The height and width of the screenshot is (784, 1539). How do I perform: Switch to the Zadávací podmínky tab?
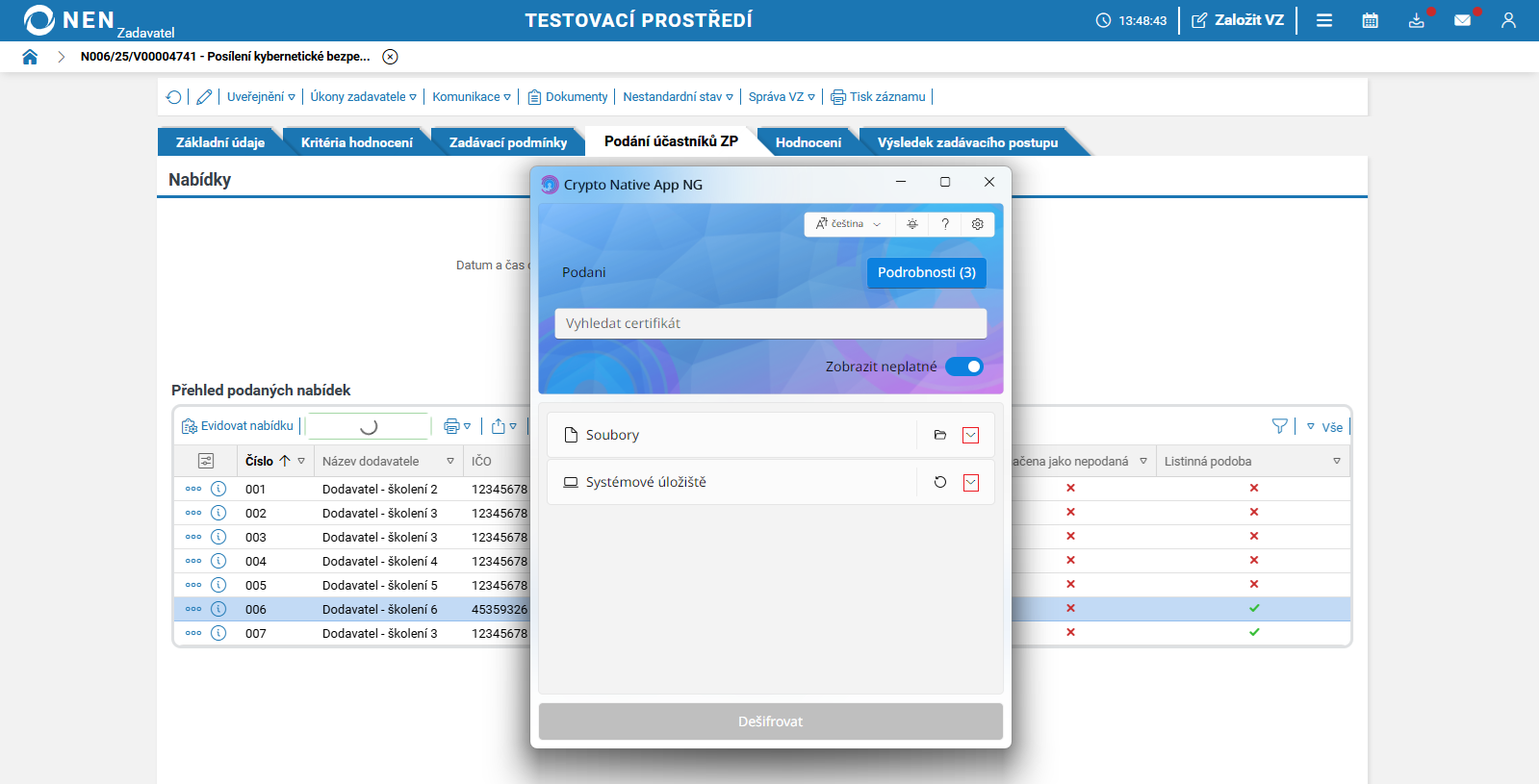coord(508,142)
